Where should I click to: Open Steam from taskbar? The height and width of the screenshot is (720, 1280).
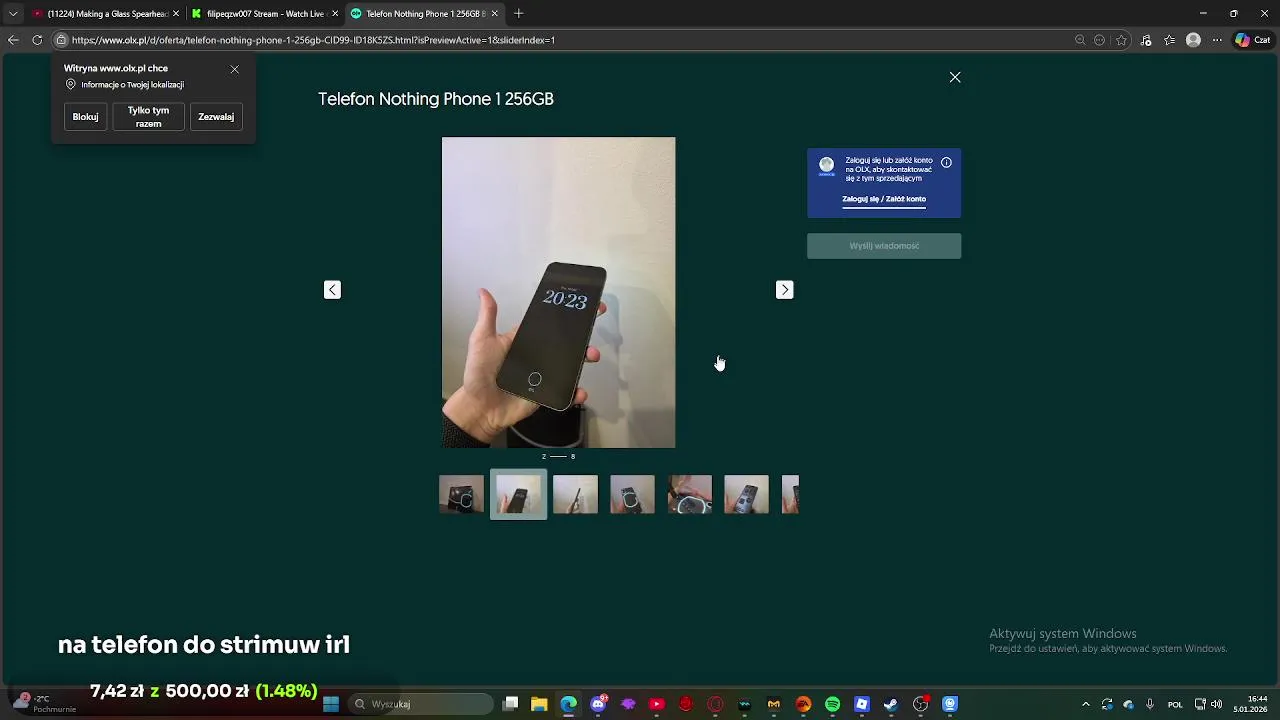(891, 704)
